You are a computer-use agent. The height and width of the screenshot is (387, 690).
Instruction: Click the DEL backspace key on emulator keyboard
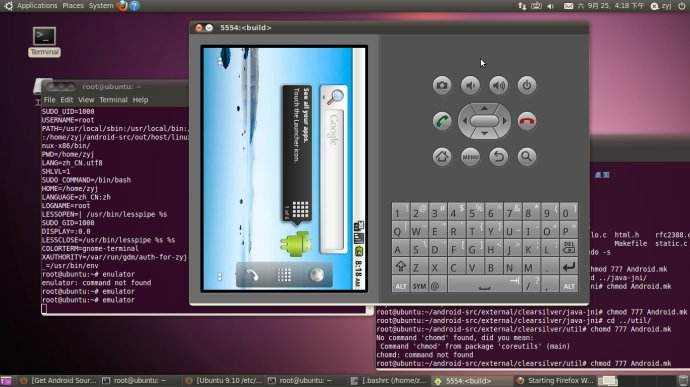click(569, 249)
